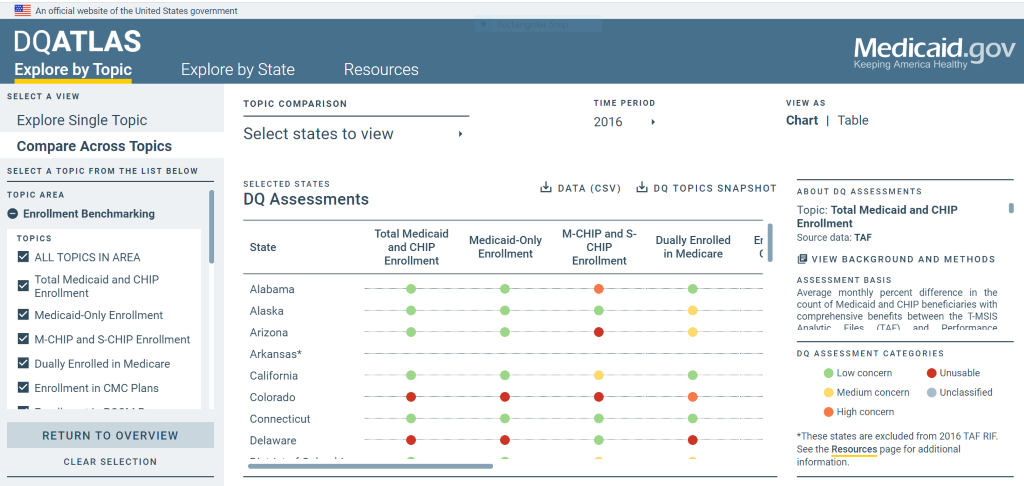Click the table horizontal scrollbar
Viewport: 1024px width, 486px height.
370,466
